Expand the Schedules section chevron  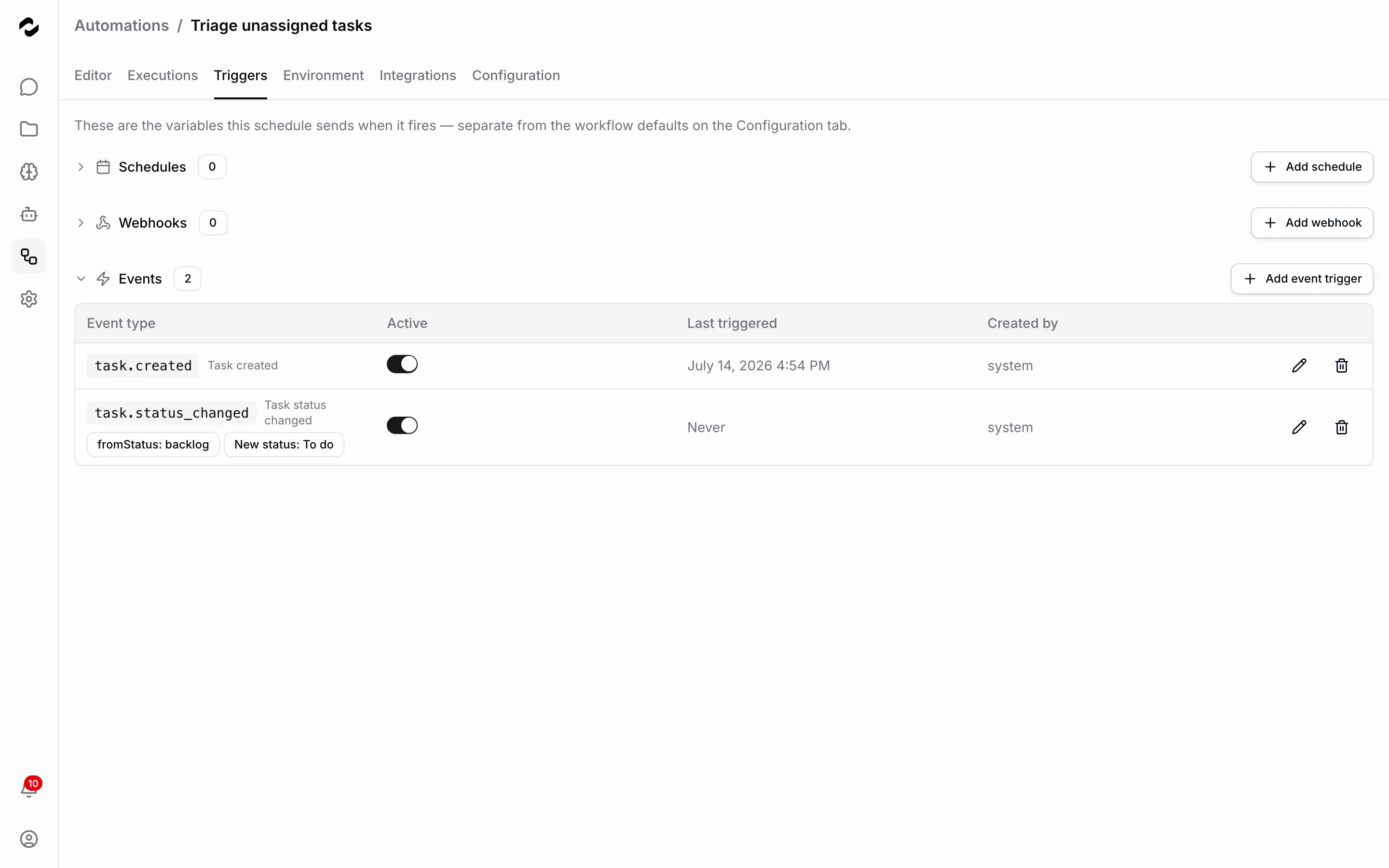(81, 167)
